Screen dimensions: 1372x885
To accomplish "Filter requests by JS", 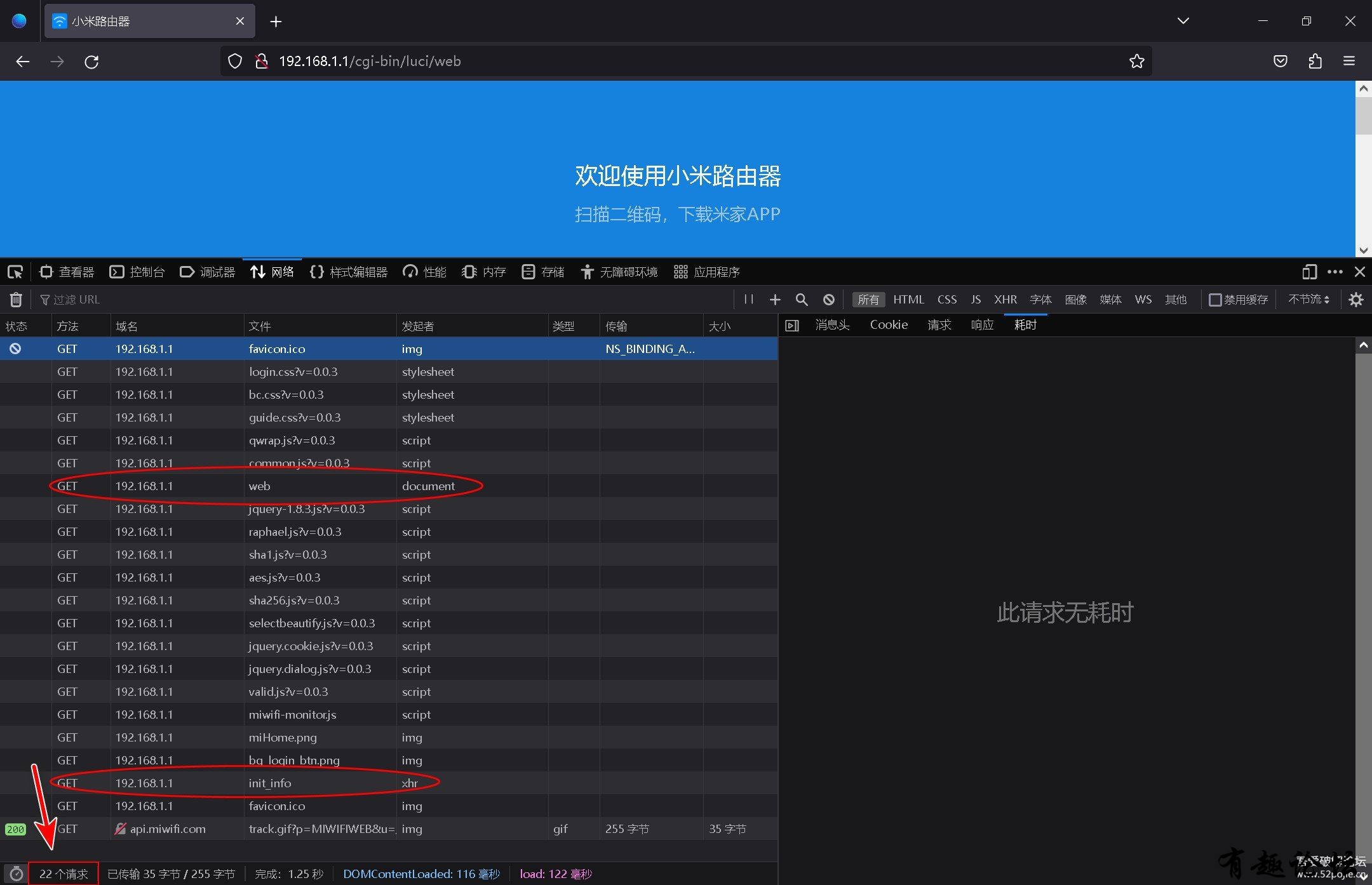I will pyautogui.click(x=976, y=300).
